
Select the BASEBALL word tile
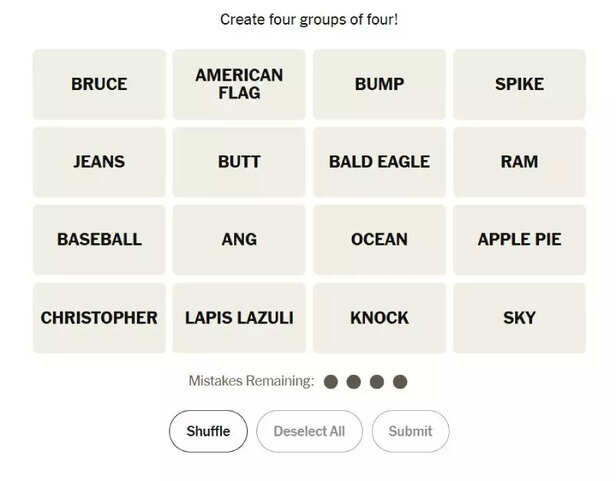99,239
